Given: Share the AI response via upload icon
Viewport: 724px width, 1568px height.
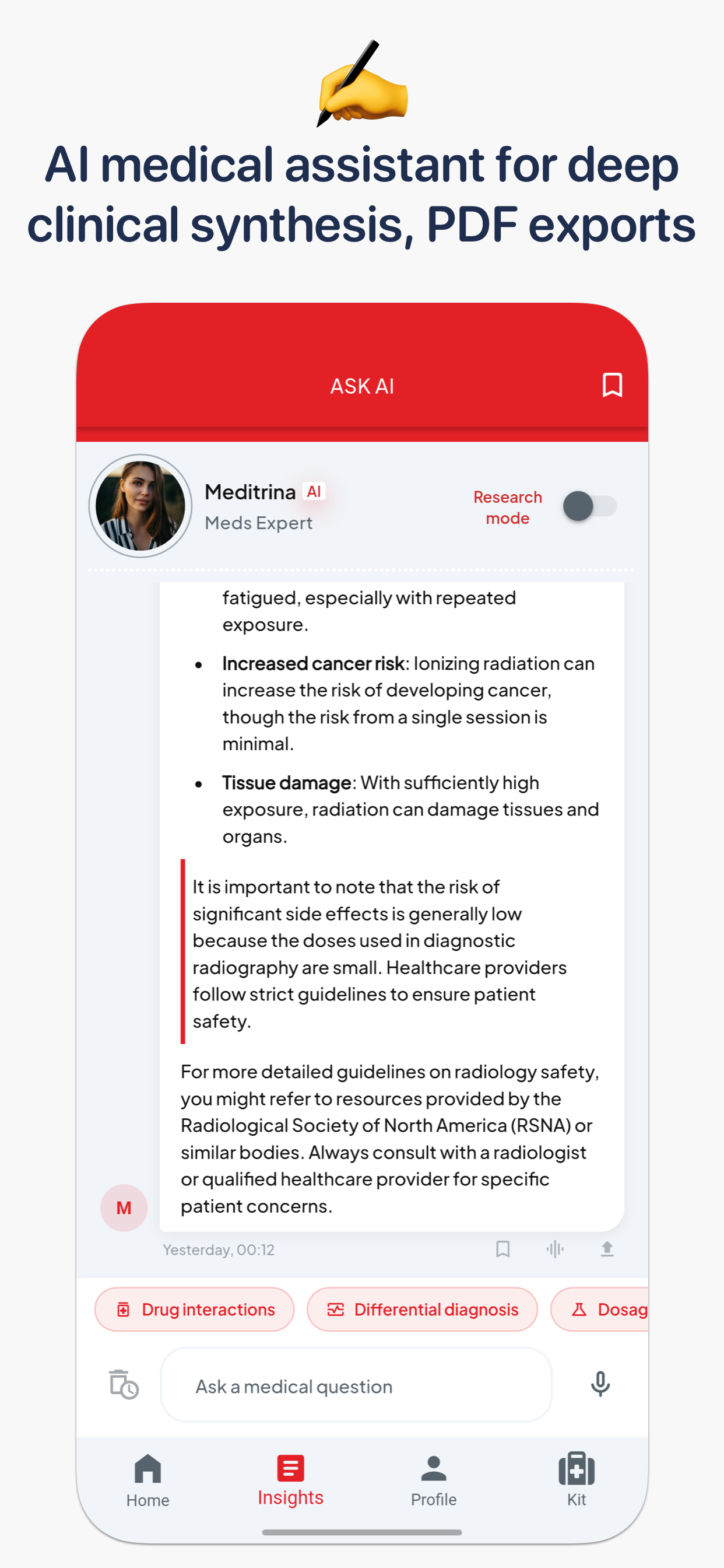Looking at the screenshot, I should (x=607, y=1249).
